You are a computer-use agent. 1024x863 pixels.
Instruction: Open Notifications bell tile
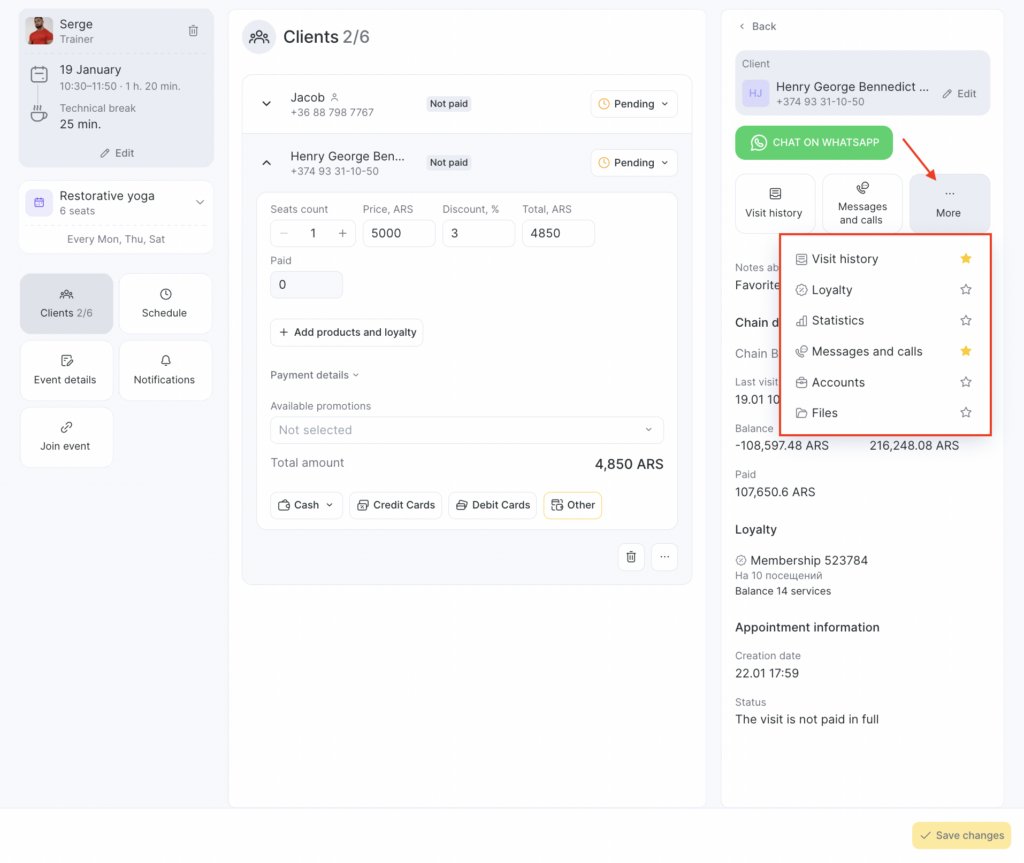[165, 370]
